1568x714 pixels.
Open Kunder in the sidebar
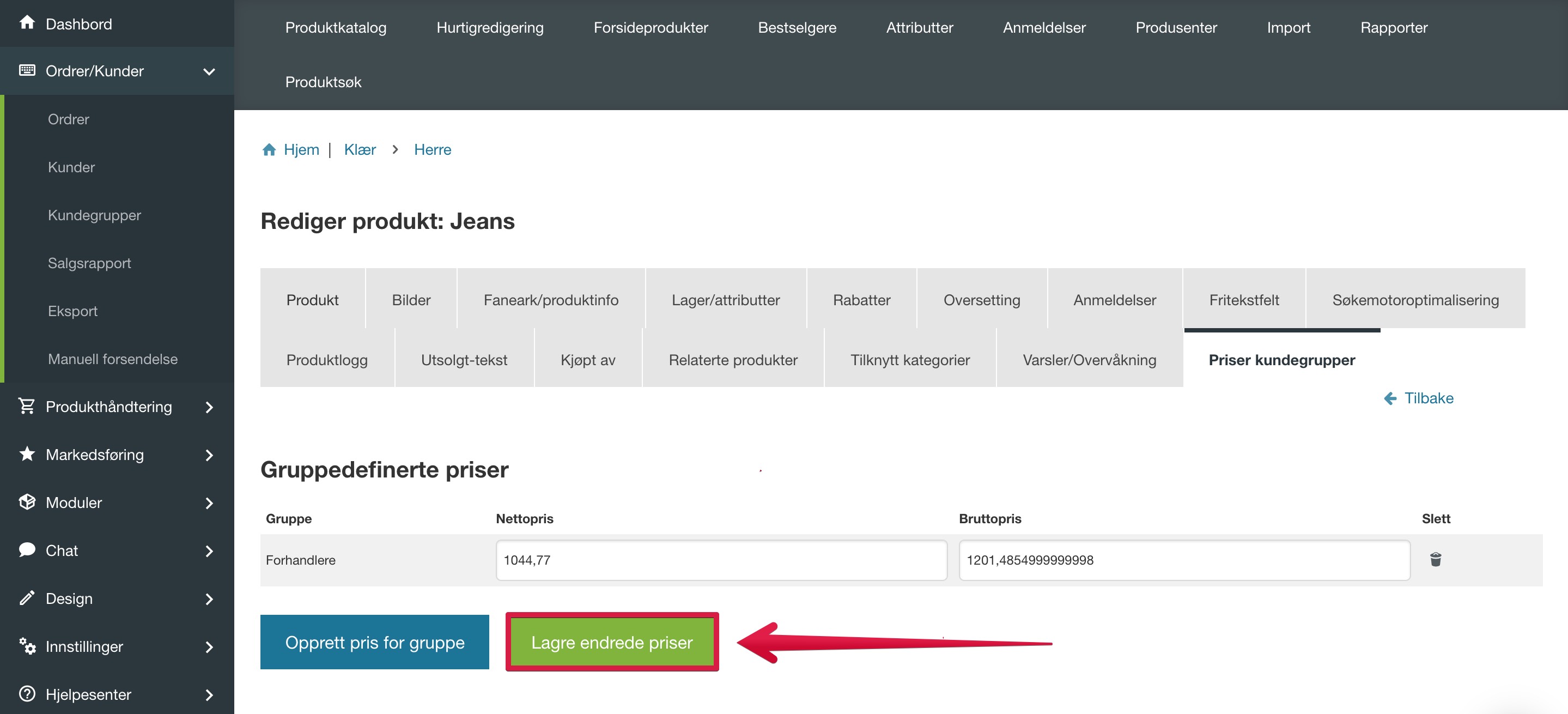71,167
